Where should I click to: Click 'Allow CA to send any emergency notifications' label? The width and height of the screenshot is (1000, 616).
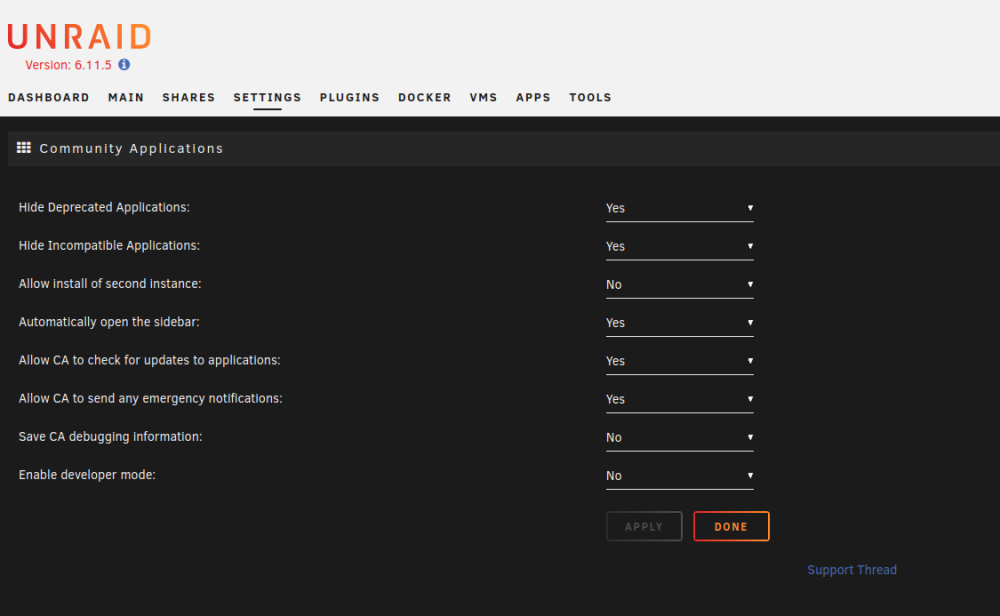[151, 399]
